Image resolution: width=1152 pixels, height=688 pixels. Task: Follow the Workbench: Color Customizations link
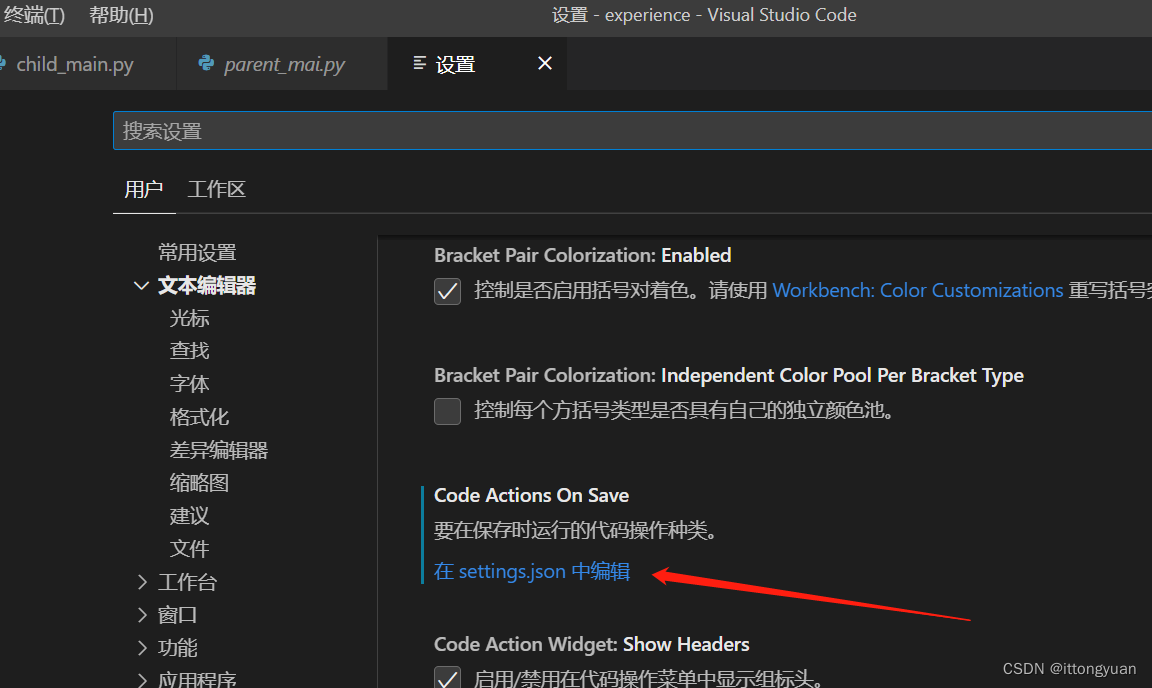coord(917,291)
